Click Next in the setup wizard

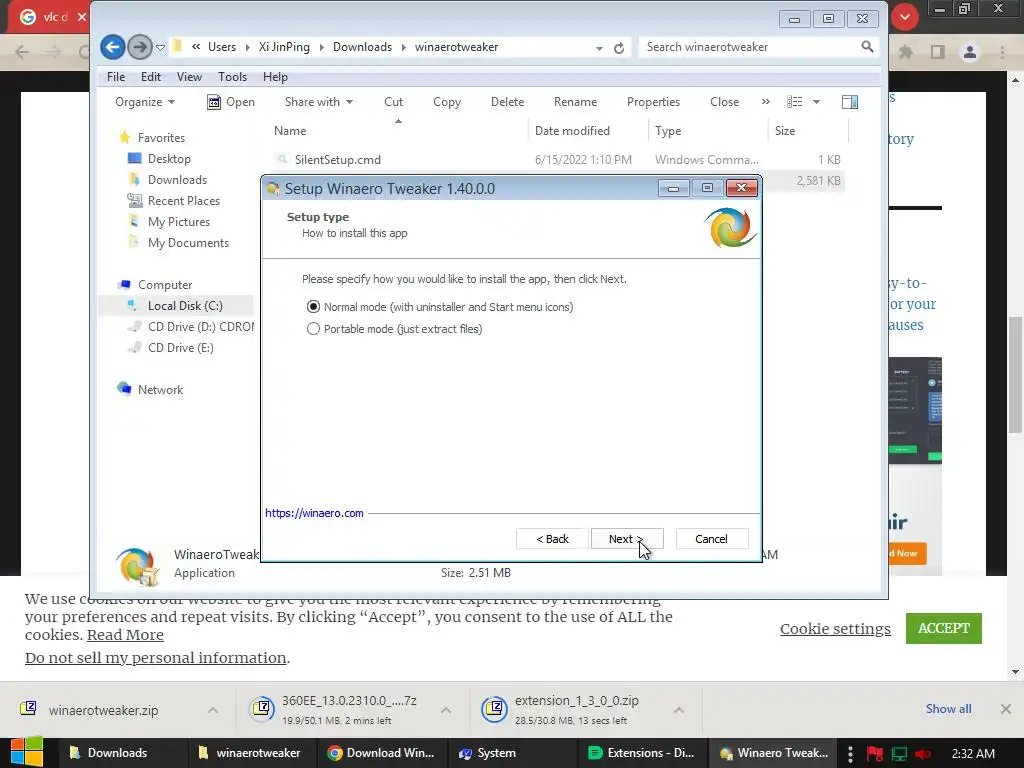(x=627, y=539)
